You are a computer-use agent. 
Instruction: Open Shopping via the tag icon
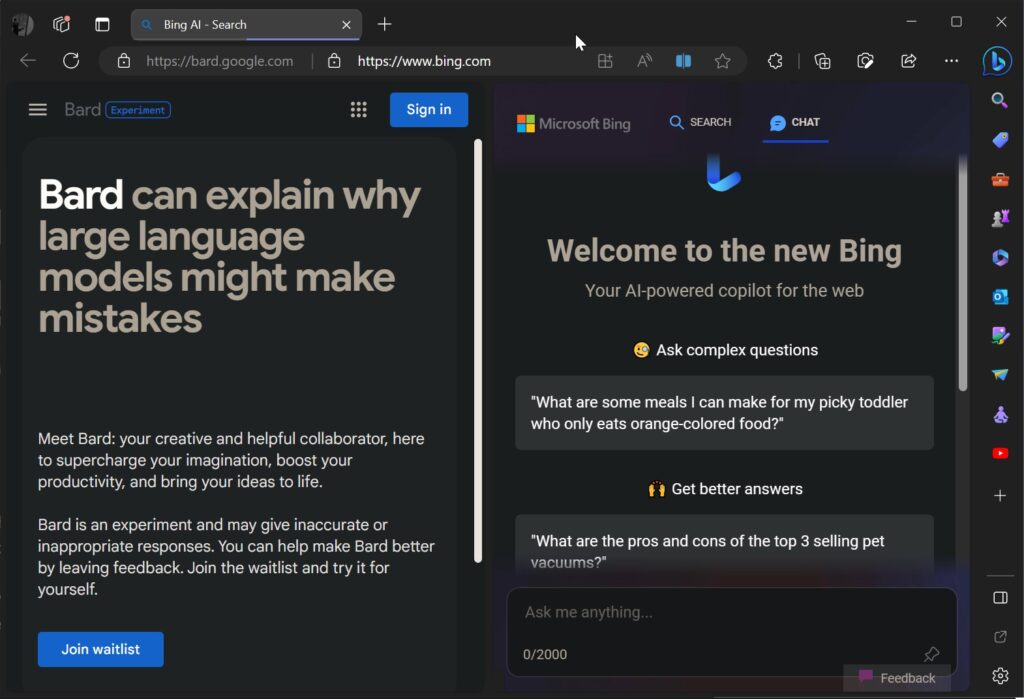1000,139
